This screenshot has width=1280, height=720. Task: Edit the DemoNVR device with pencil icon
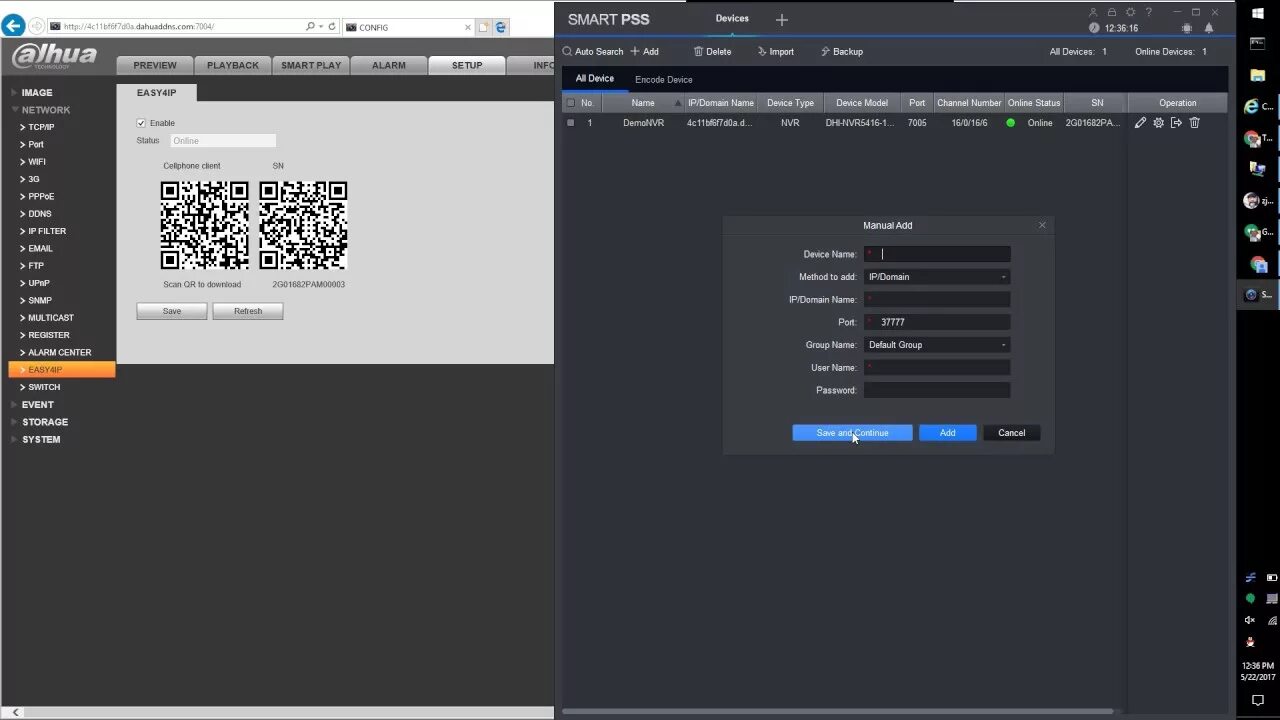pos(1141,123)
